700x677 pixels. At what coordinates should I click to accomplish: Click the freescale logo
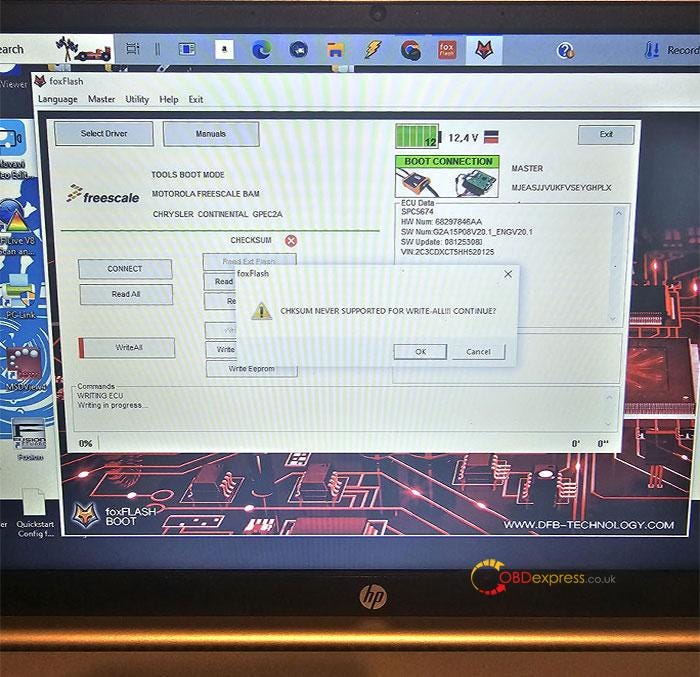(103, 195)
